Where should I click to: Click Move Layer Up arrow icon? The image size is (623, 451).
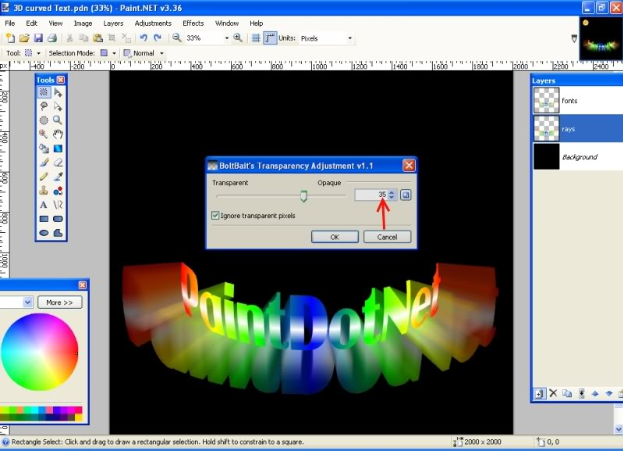coord(595,393)
